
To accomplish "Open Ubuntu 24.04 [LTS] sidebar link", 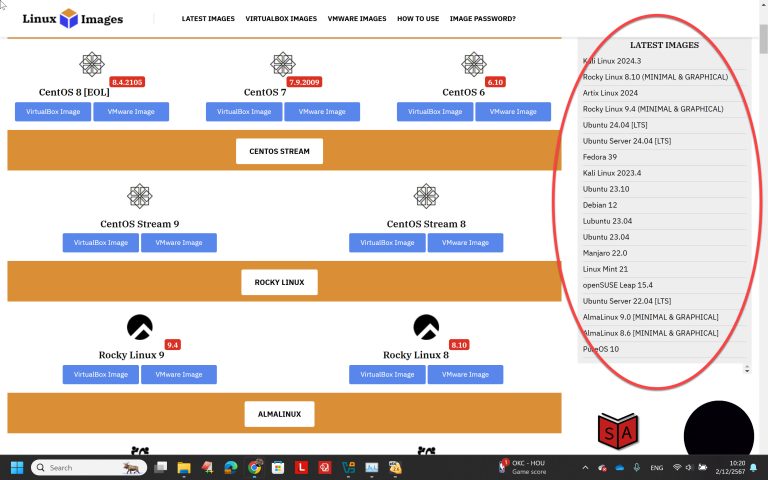I will [615, 125].
